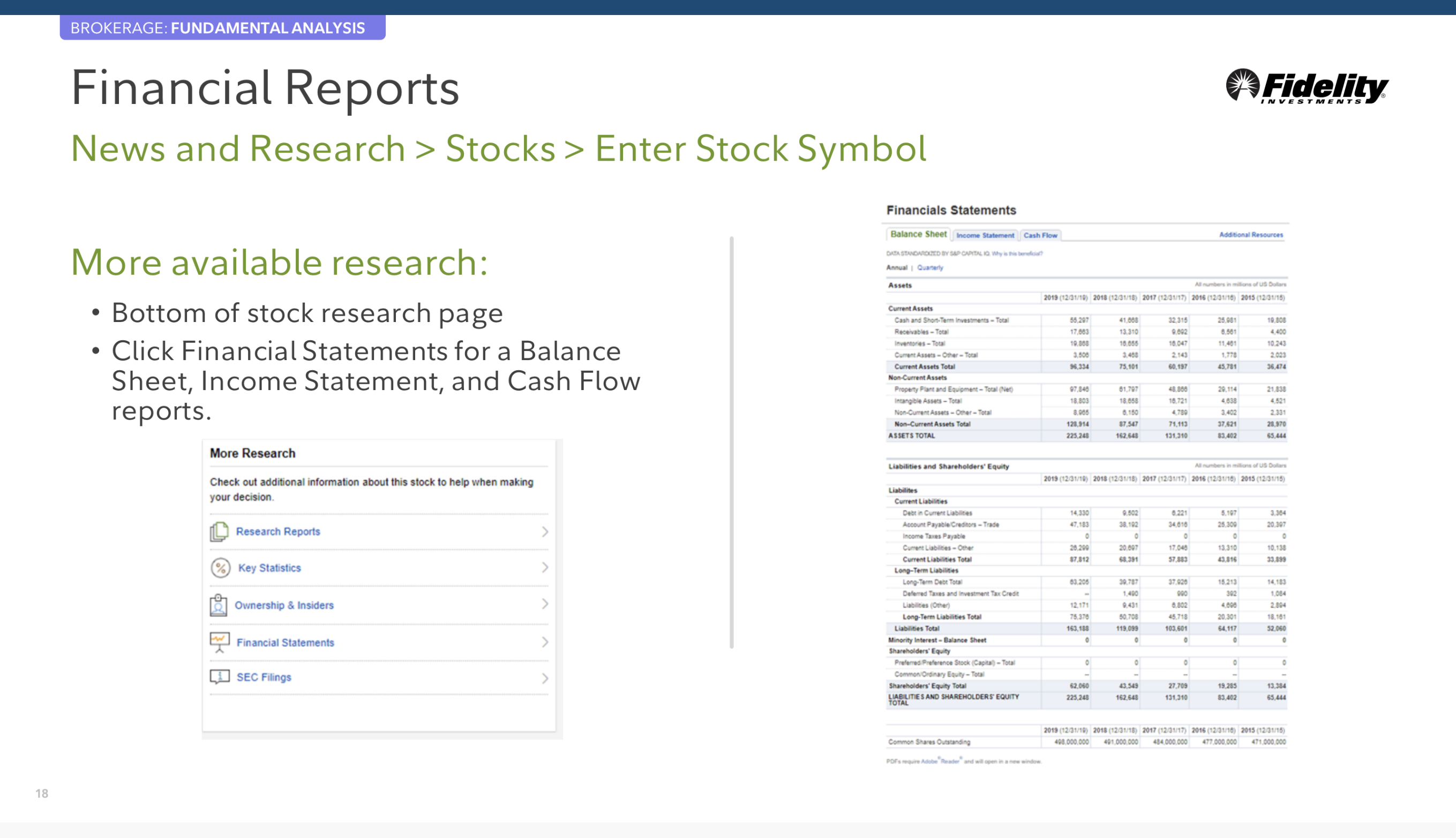Click the Key Statistics percent icon
Viewport: 1456px width, 838px height.
coord(220,568)
